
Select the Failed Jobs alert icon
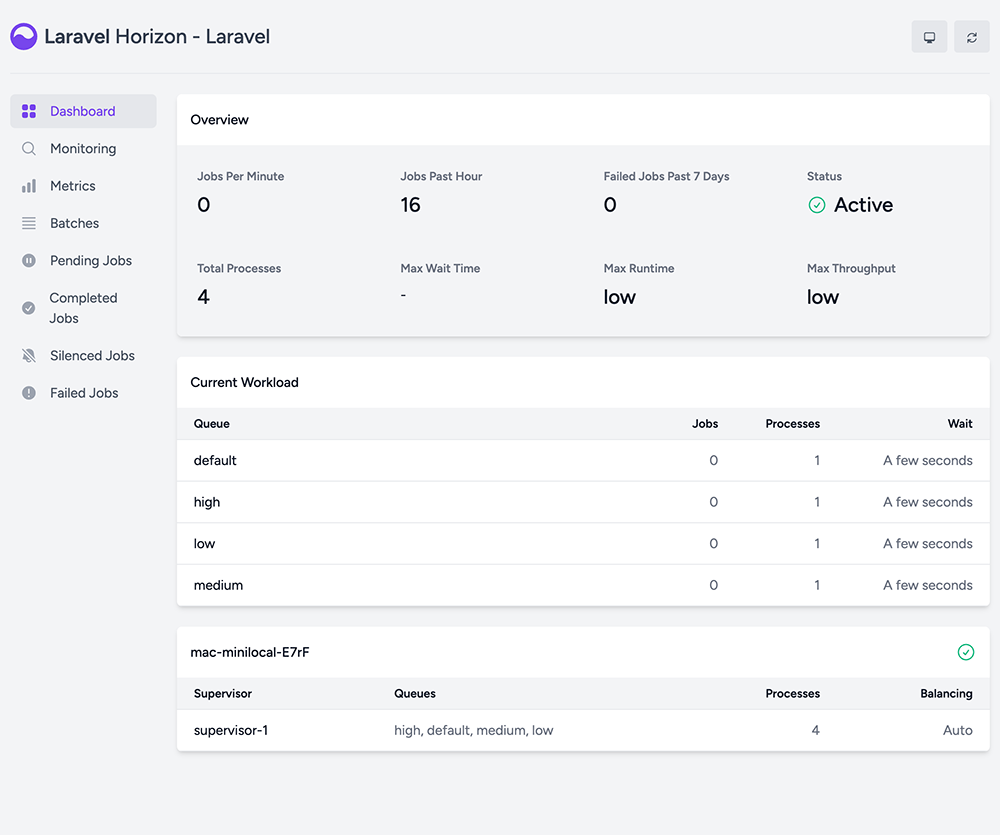pos(31,392)
